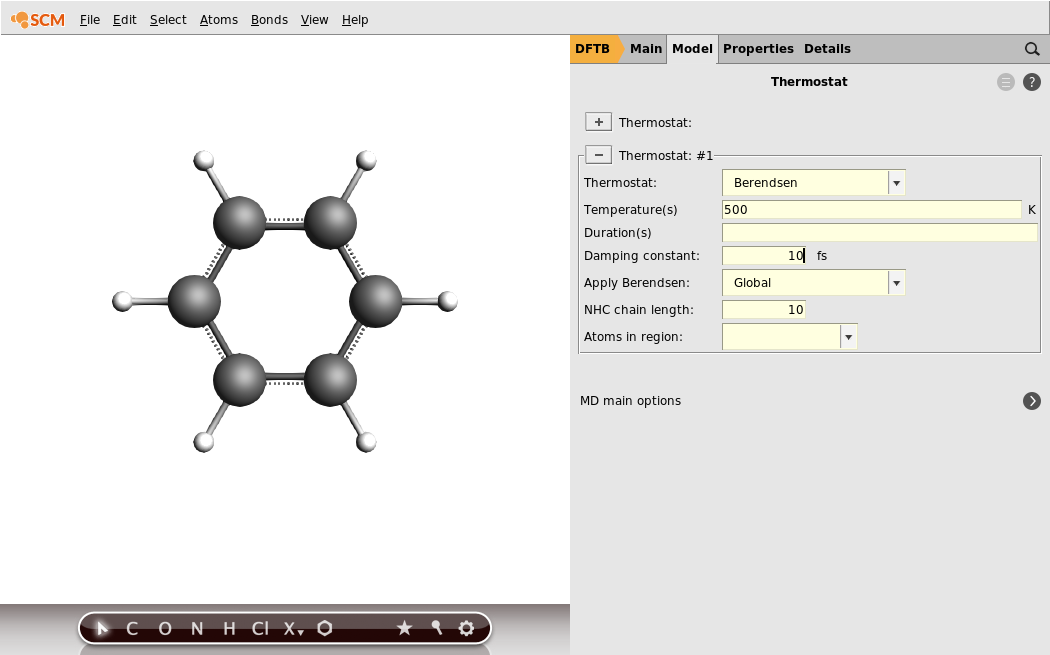Switch to the Properties tab
The width and height of the screenshot is (1050, 655).
758,49
